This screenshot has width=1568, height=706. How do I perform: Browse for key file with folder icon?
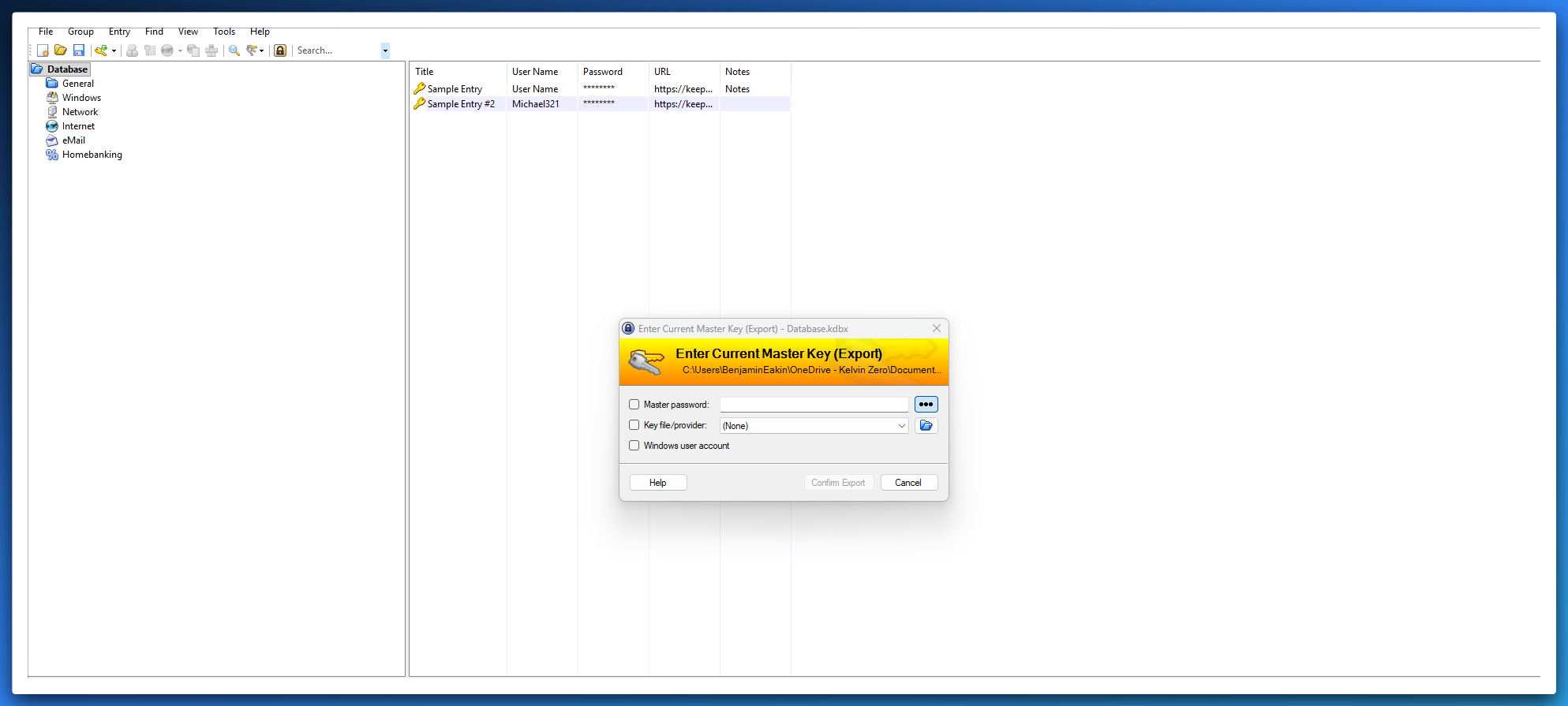coord(926,426)
